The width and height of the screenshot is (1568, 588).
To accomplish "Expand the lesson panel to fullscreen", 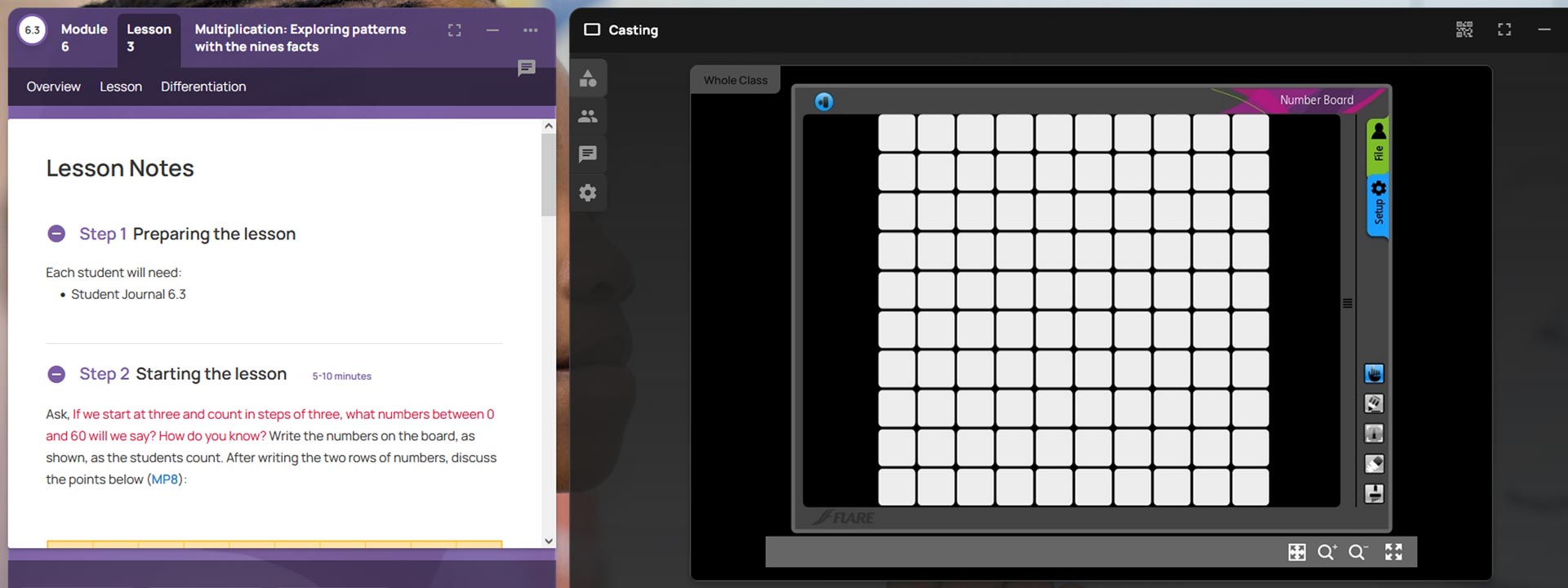I will (x=455, y=30).
